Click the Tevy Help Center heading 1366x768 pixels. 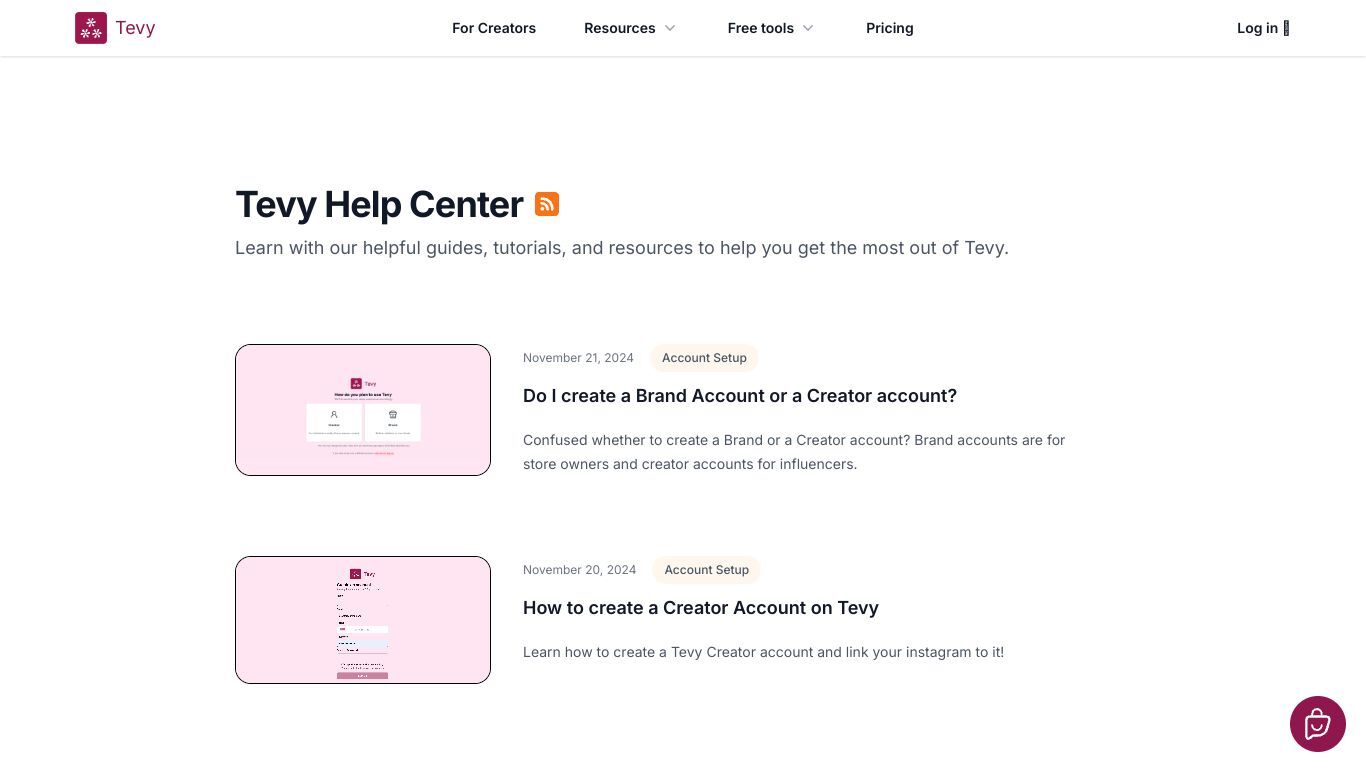tap(379, 204)
